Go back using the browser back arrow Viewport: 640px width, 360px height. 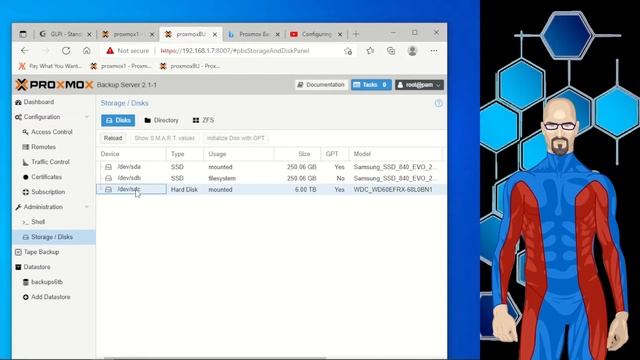coord(24,51)
